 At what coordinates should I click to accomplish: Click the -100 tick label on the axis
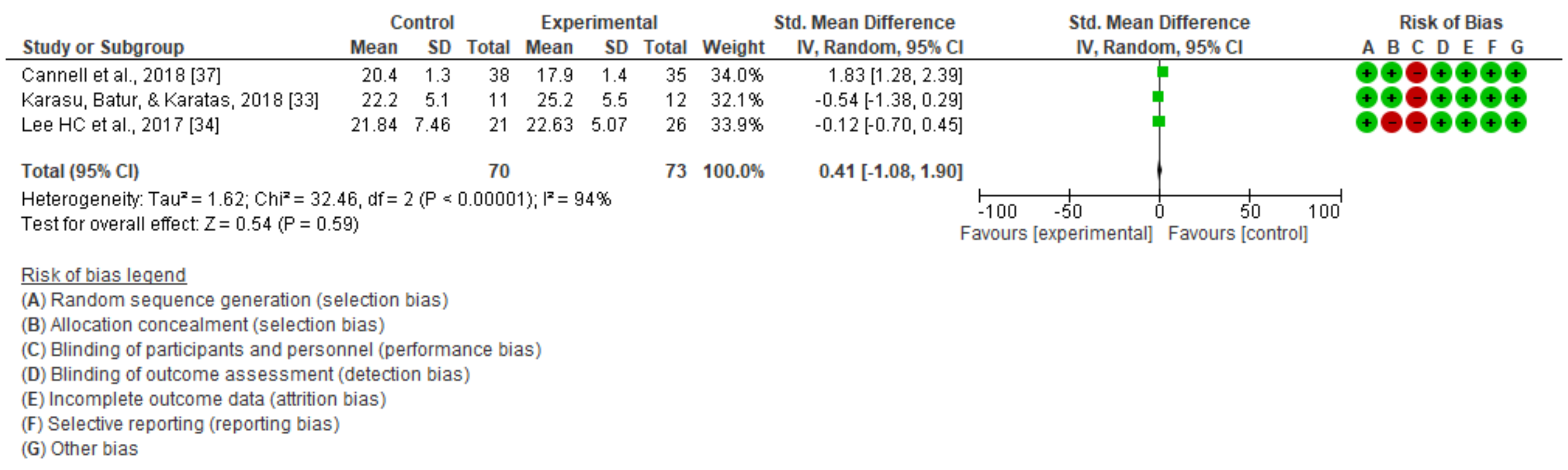coord(997,212)
